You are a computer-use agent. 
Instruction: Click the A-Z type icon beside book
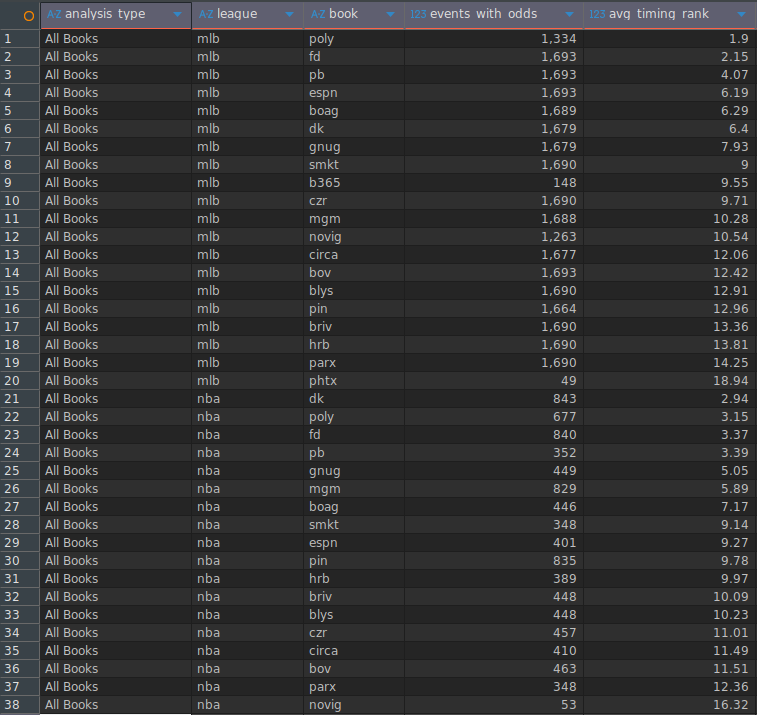click(x=318, y=15)
